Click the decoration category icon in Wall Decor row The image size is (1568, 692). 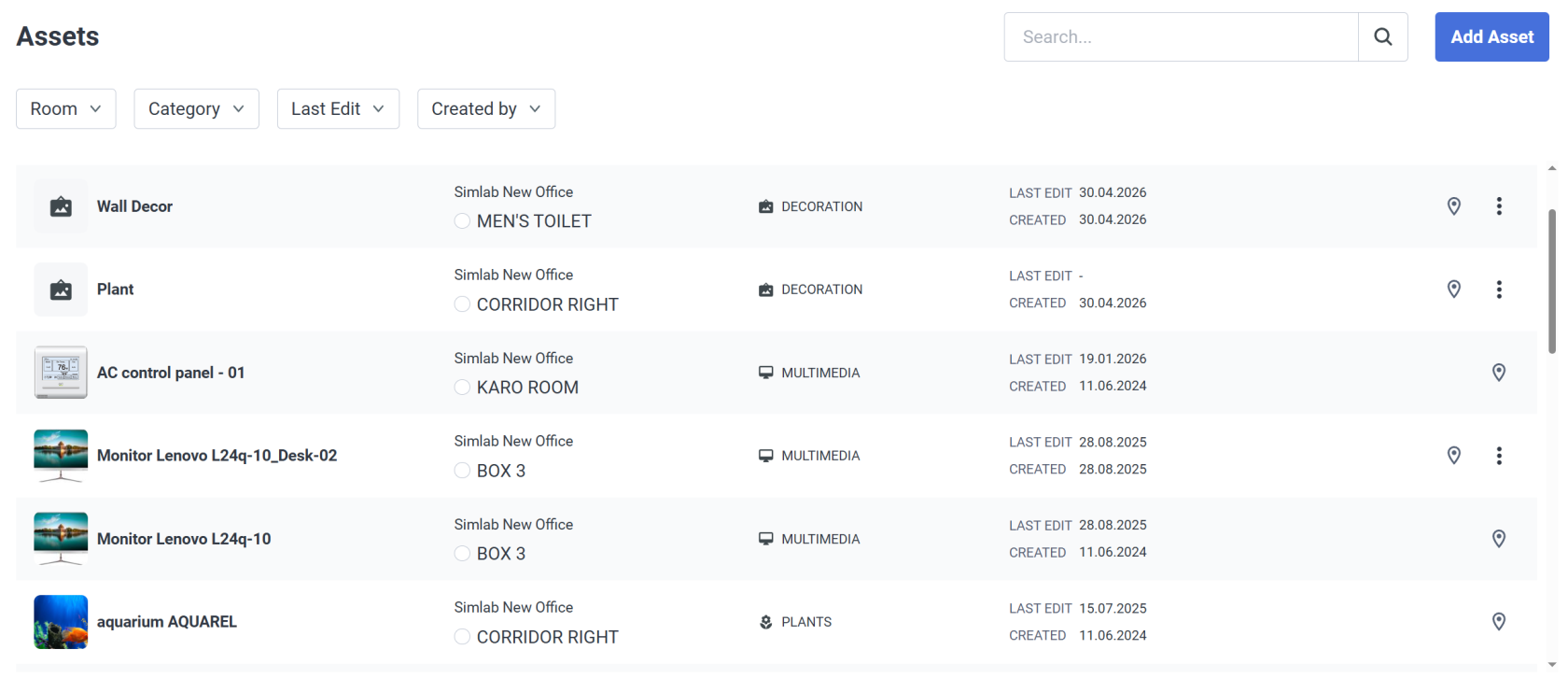pos(766,206)
